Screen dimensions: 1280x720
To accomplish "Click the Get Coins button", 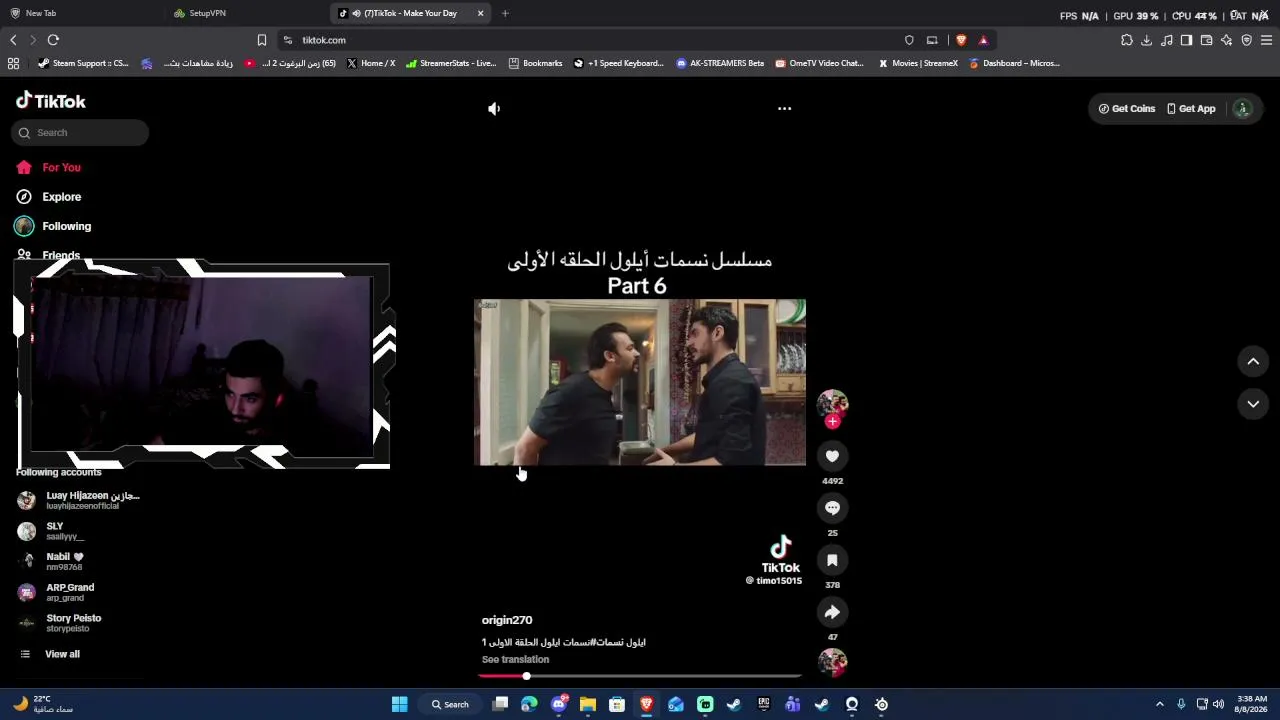I will (x=1127, y=109).
